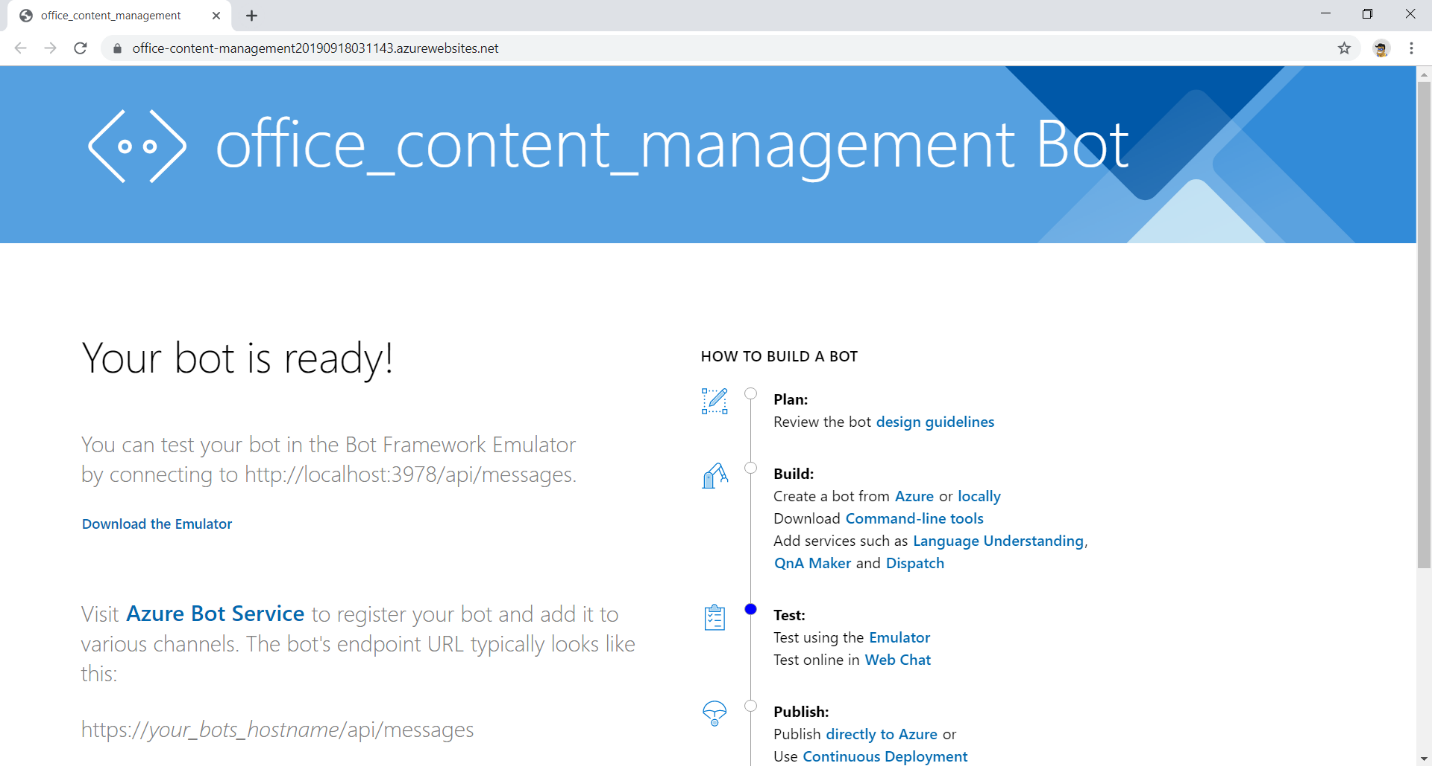Open the Chrome three-dot menu

pyautogui.click(x=1411, y=48)
